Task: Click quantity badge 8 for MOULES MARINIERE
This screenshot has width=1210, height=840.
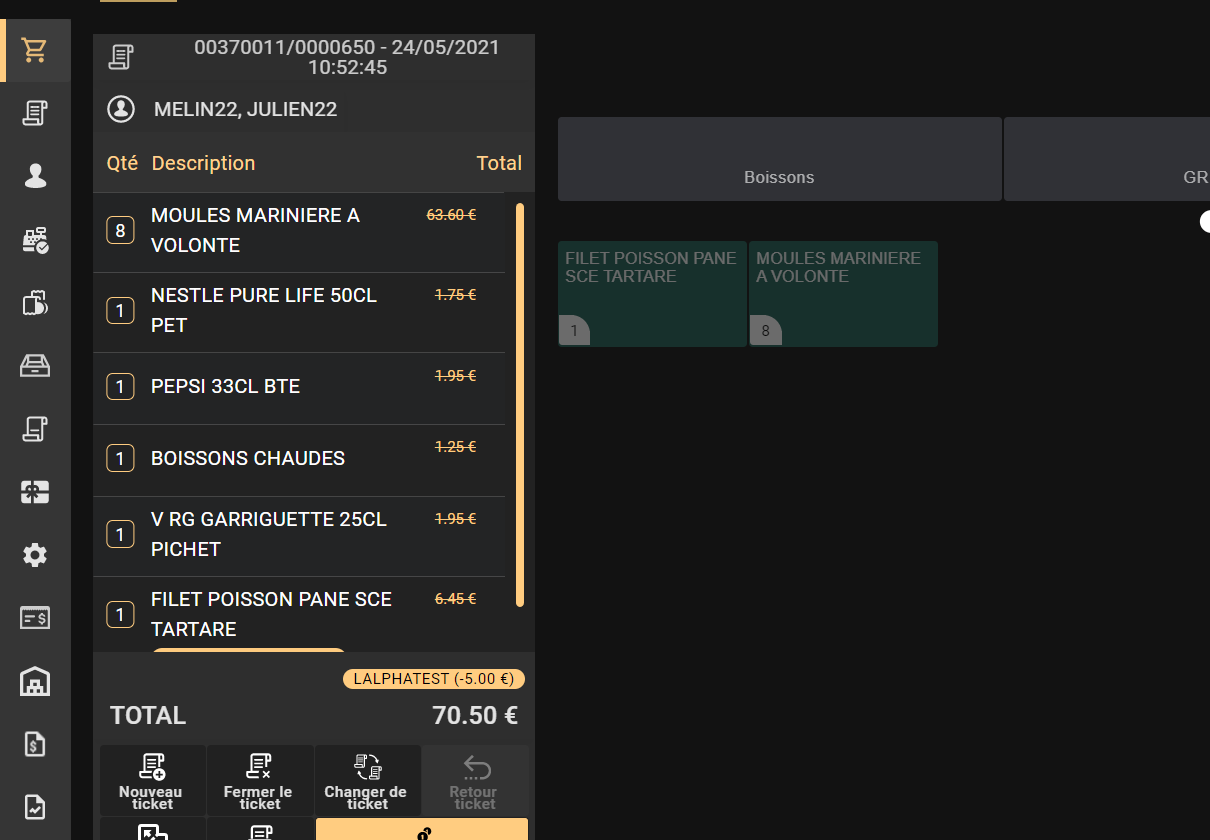Action: [120, 231]
